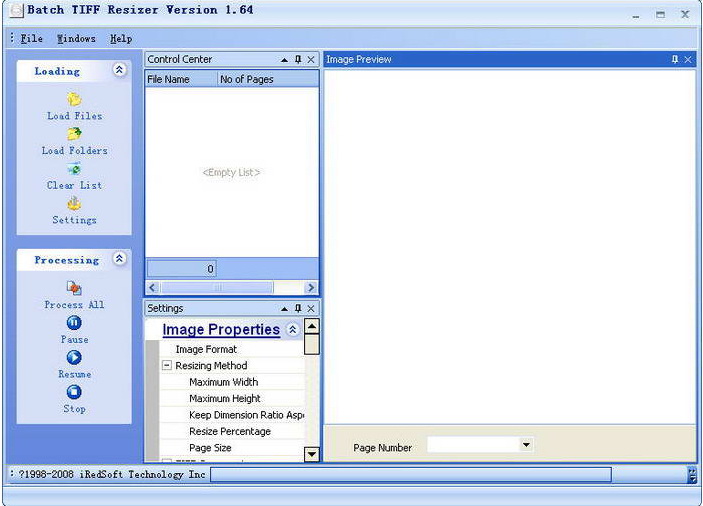Click the Stop processing icon
The image size is (703, 506).
pos(74,392)
